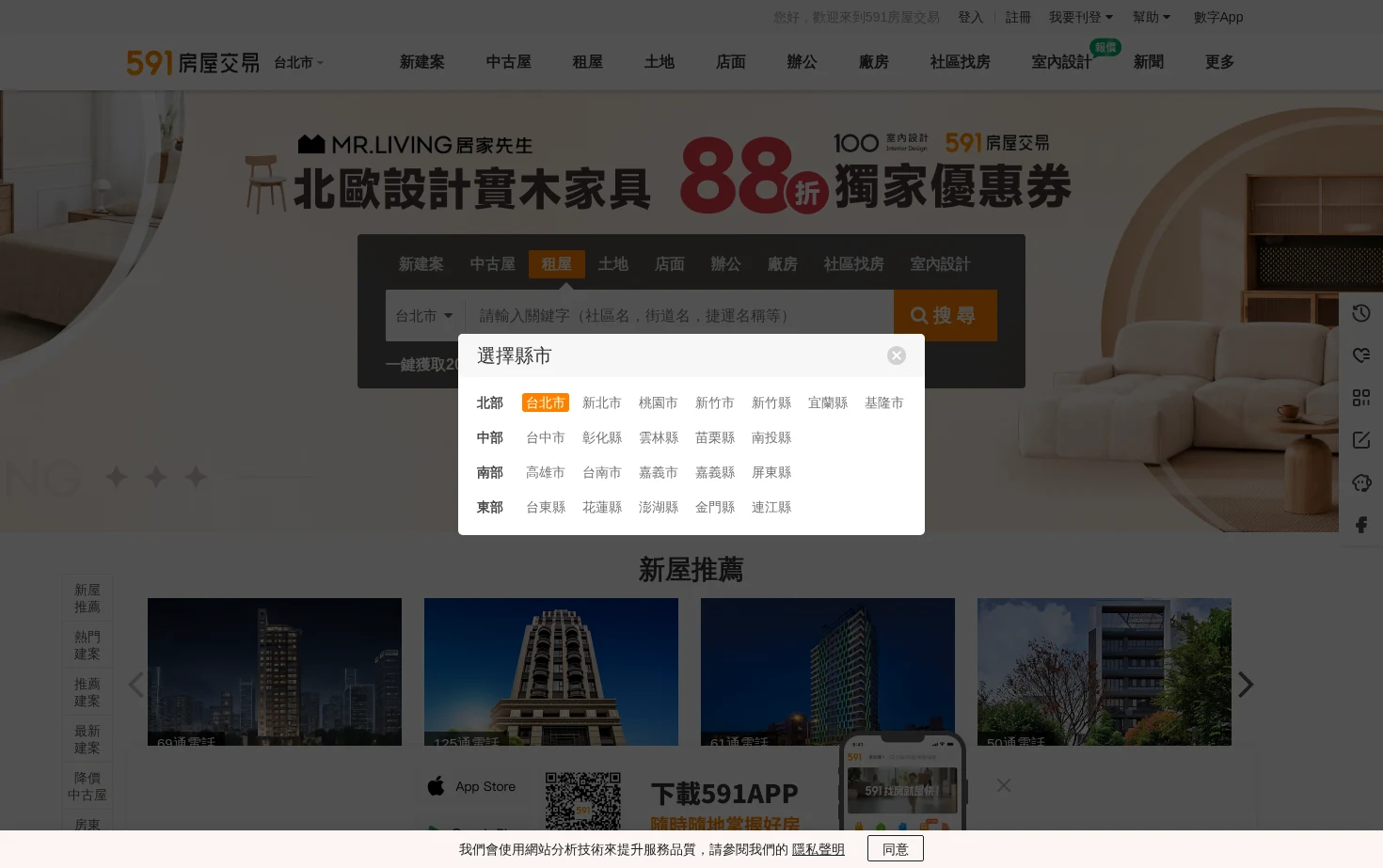
Task: Open 土地 in top navigation
Action: pos(659,62)
